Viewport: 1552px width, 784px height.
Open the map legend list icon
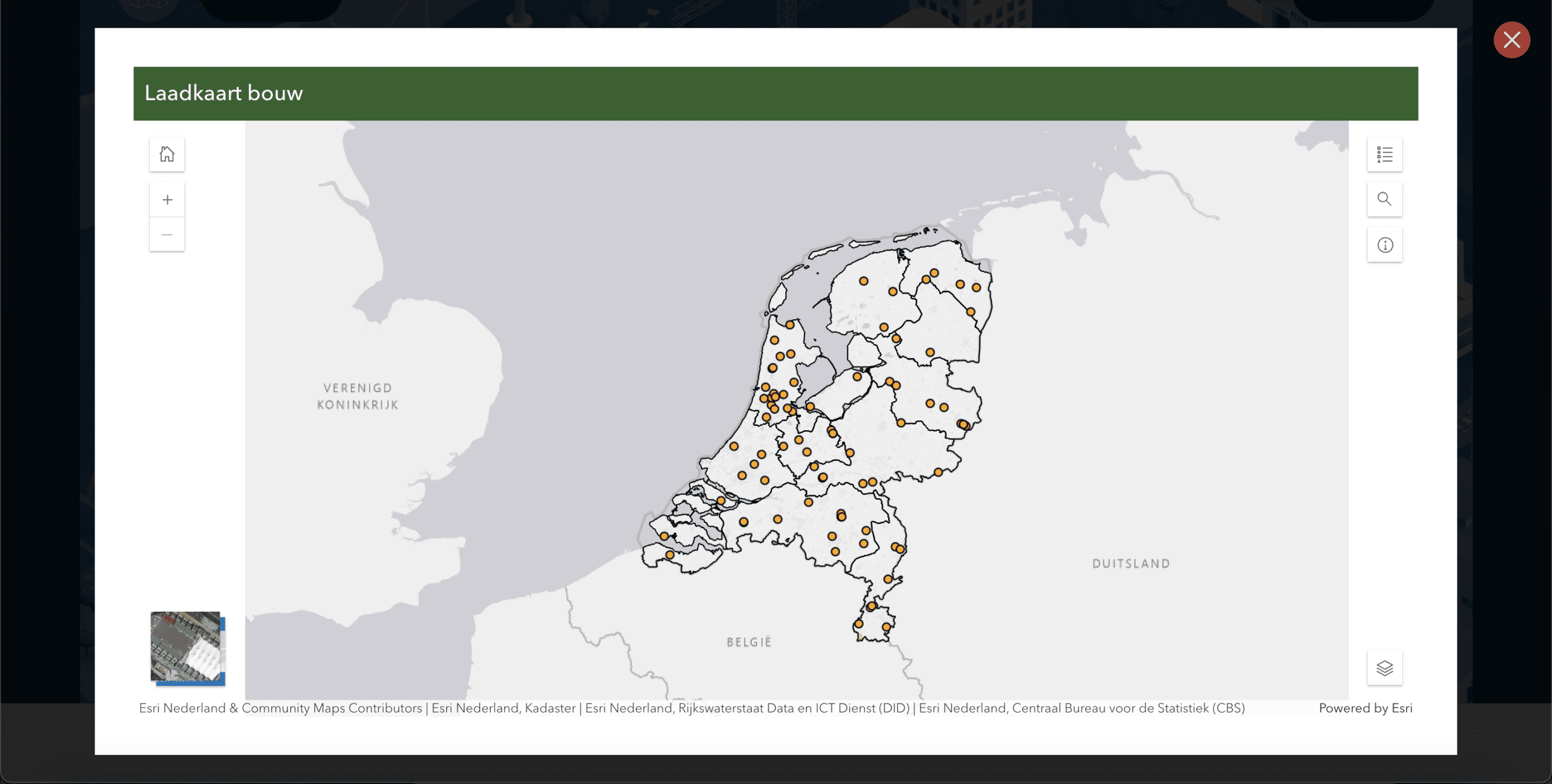[x=1385, y=154]
